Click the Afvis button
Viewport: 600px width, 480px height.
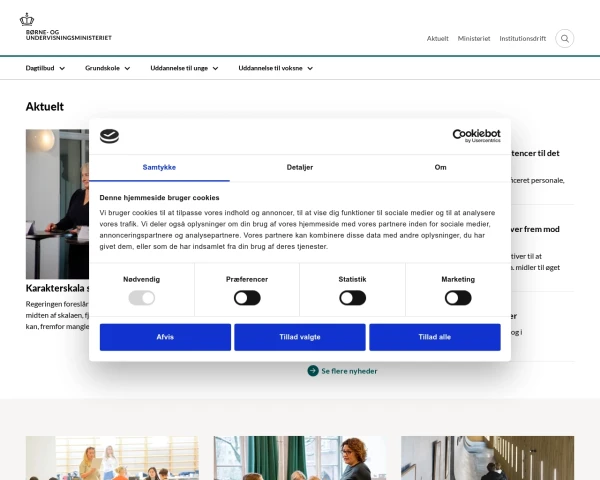(165, 337)
